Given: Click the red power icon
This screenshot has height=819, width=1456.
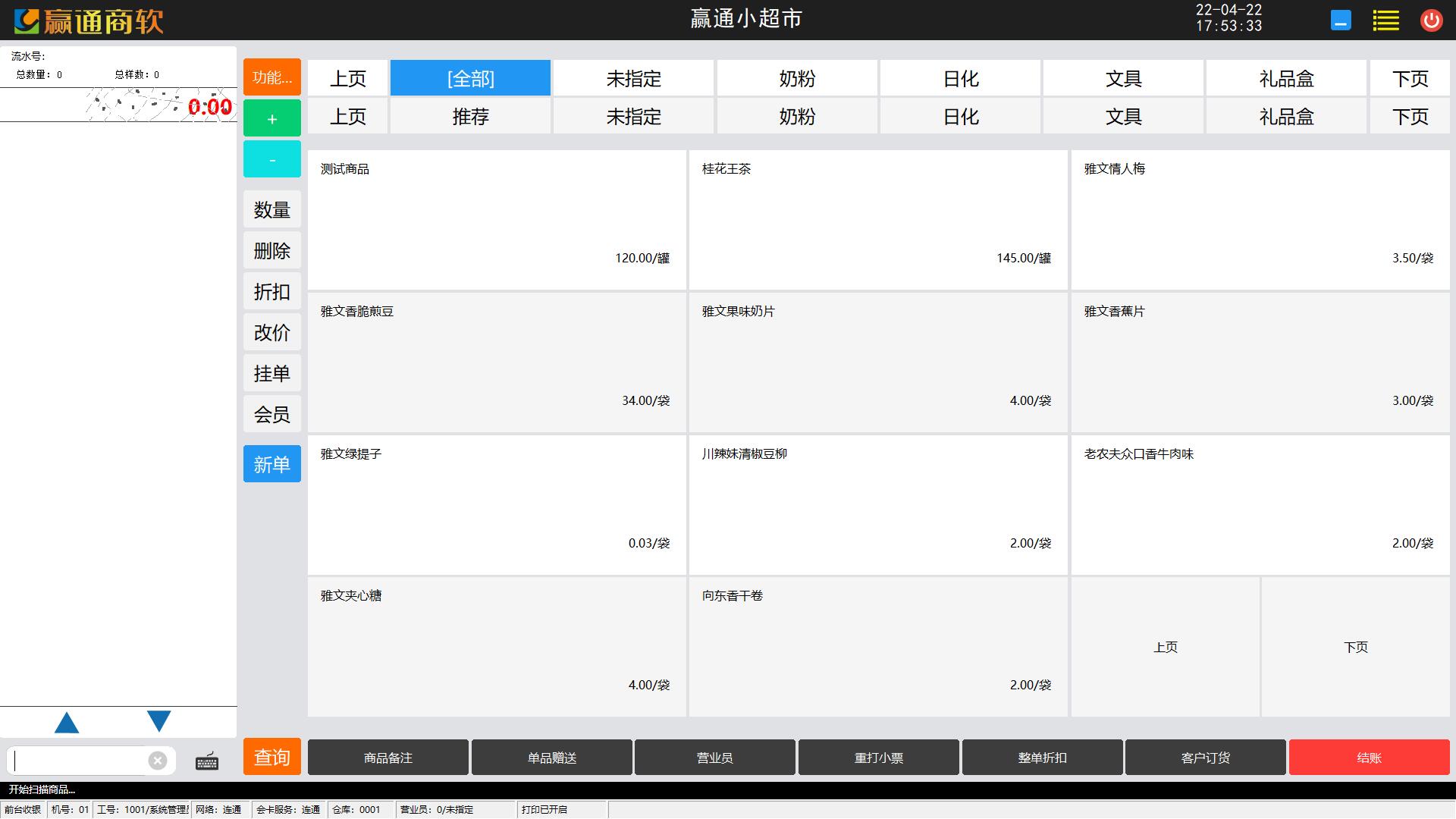Looking at the screenshot, I should tap(1431, 20).
